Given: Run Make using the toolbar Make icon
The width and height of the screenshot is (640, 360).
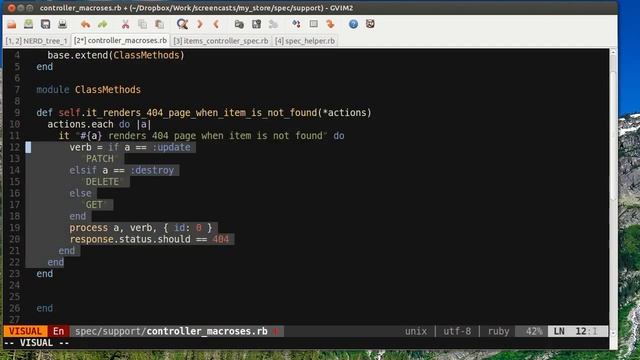Looking at the screenshot, I should pos(296,24).
